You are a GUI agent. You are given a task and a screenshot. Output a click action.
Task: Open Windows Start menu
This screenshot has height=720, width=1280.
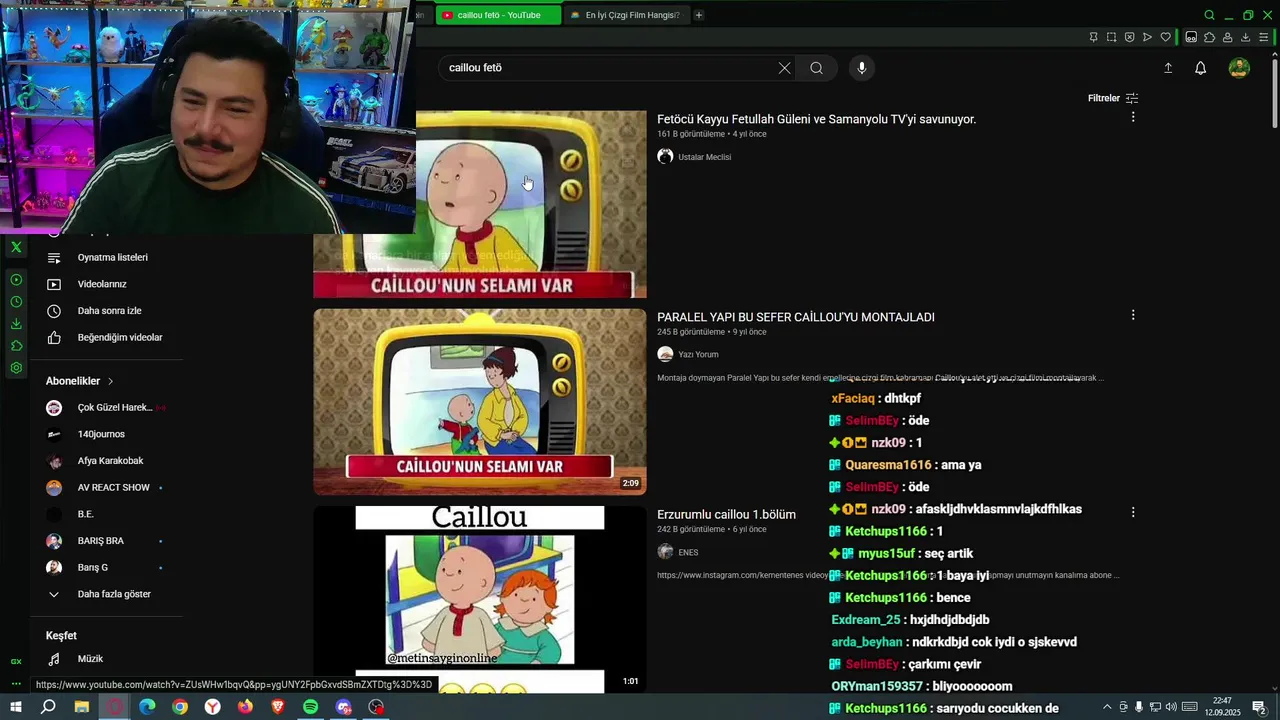16,707
